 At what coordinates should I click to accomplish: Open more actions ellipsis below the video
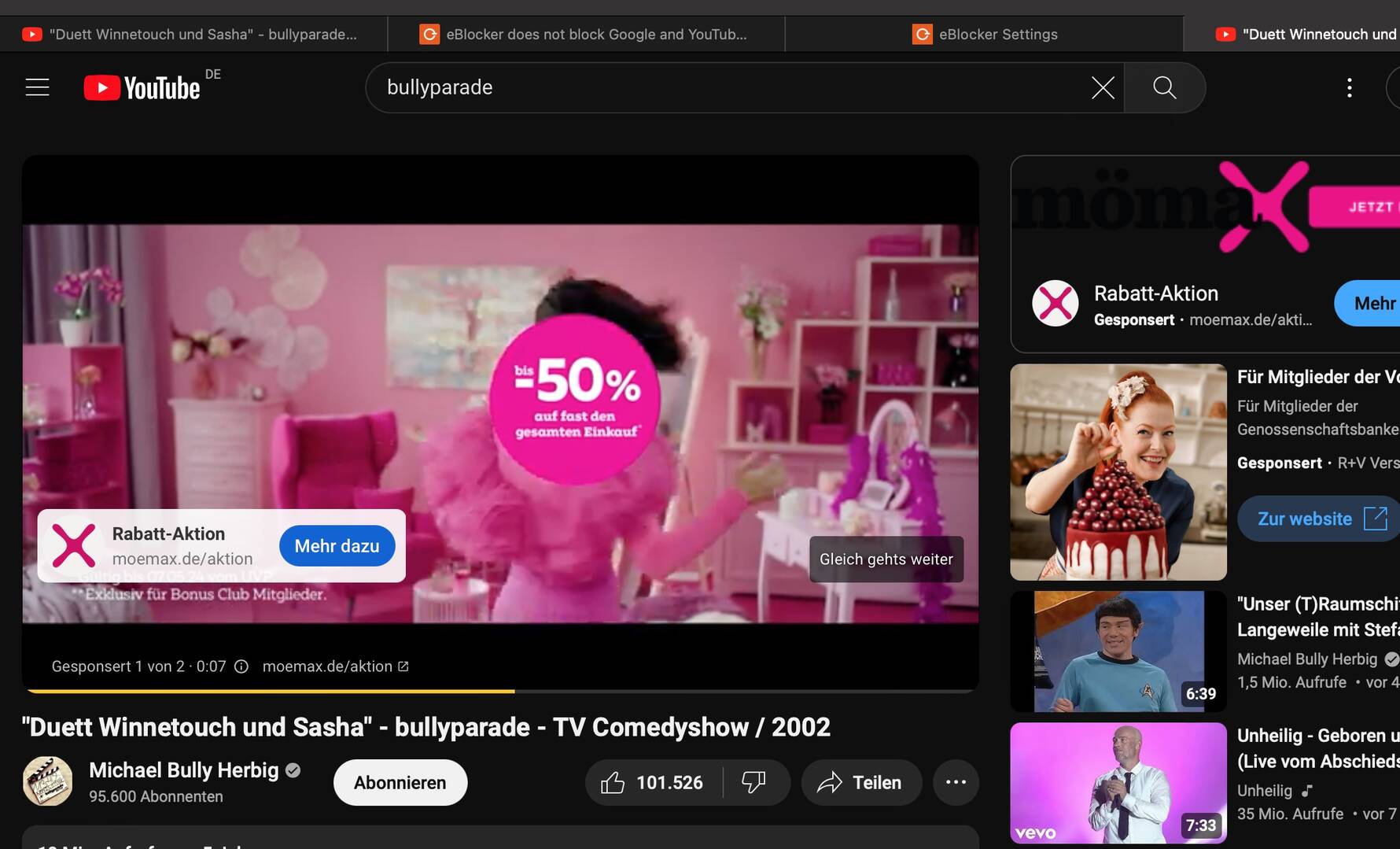[x=956, y=782]
